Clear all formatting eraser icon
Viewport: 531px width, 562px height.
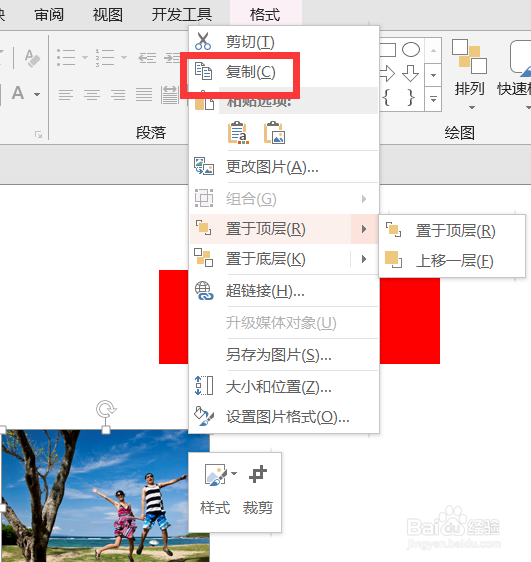[x=32, y=58]
